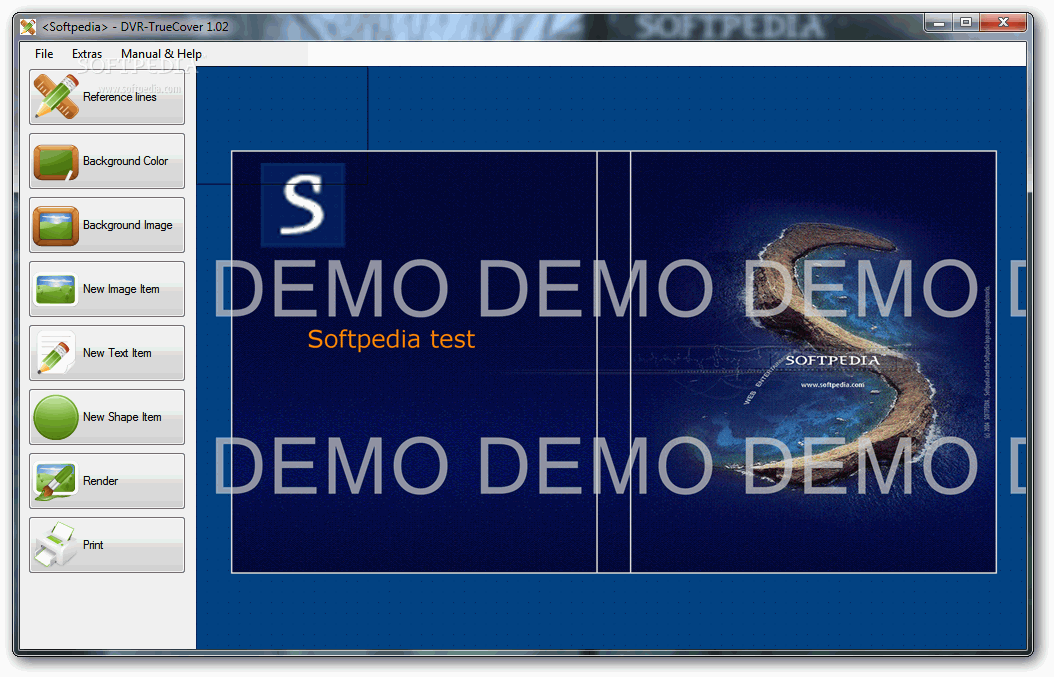Viewport: 1054px width, 677px height.
Task: Click the Print button label
Action: click(93, 545)
